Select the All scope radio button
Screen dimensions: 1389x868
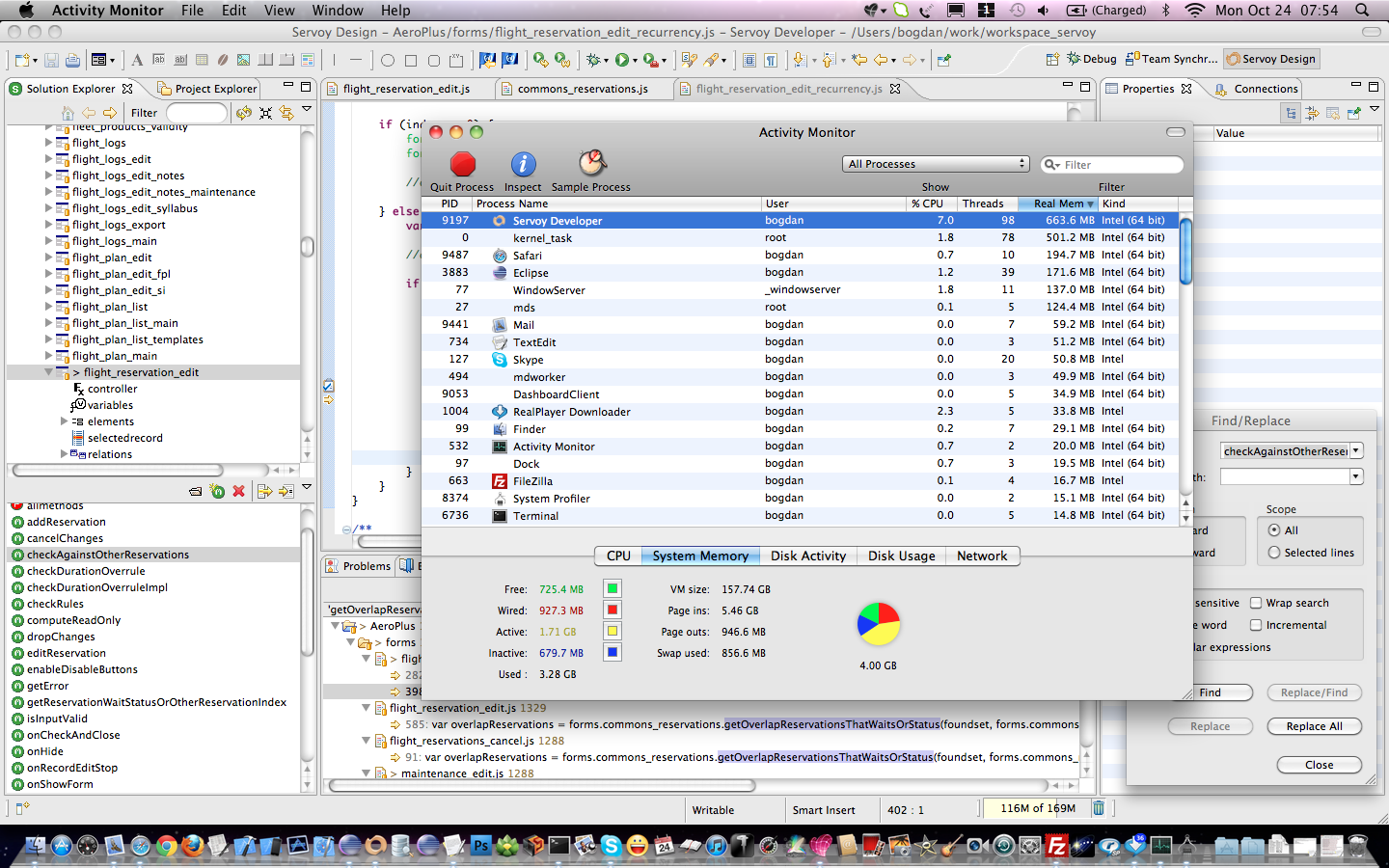click(1274, 530)
